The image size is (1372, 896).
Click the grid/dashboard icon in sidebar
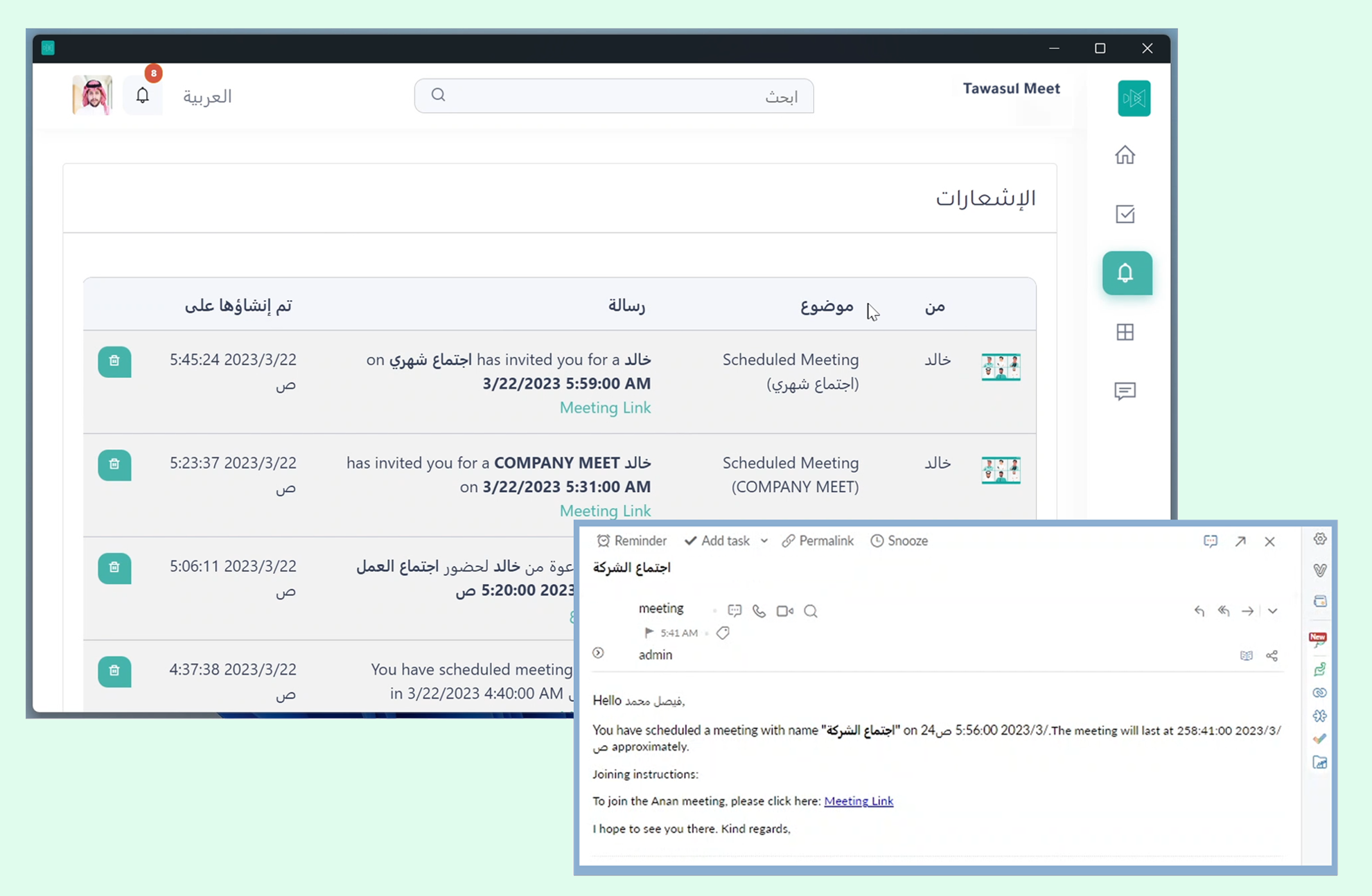1125,332
